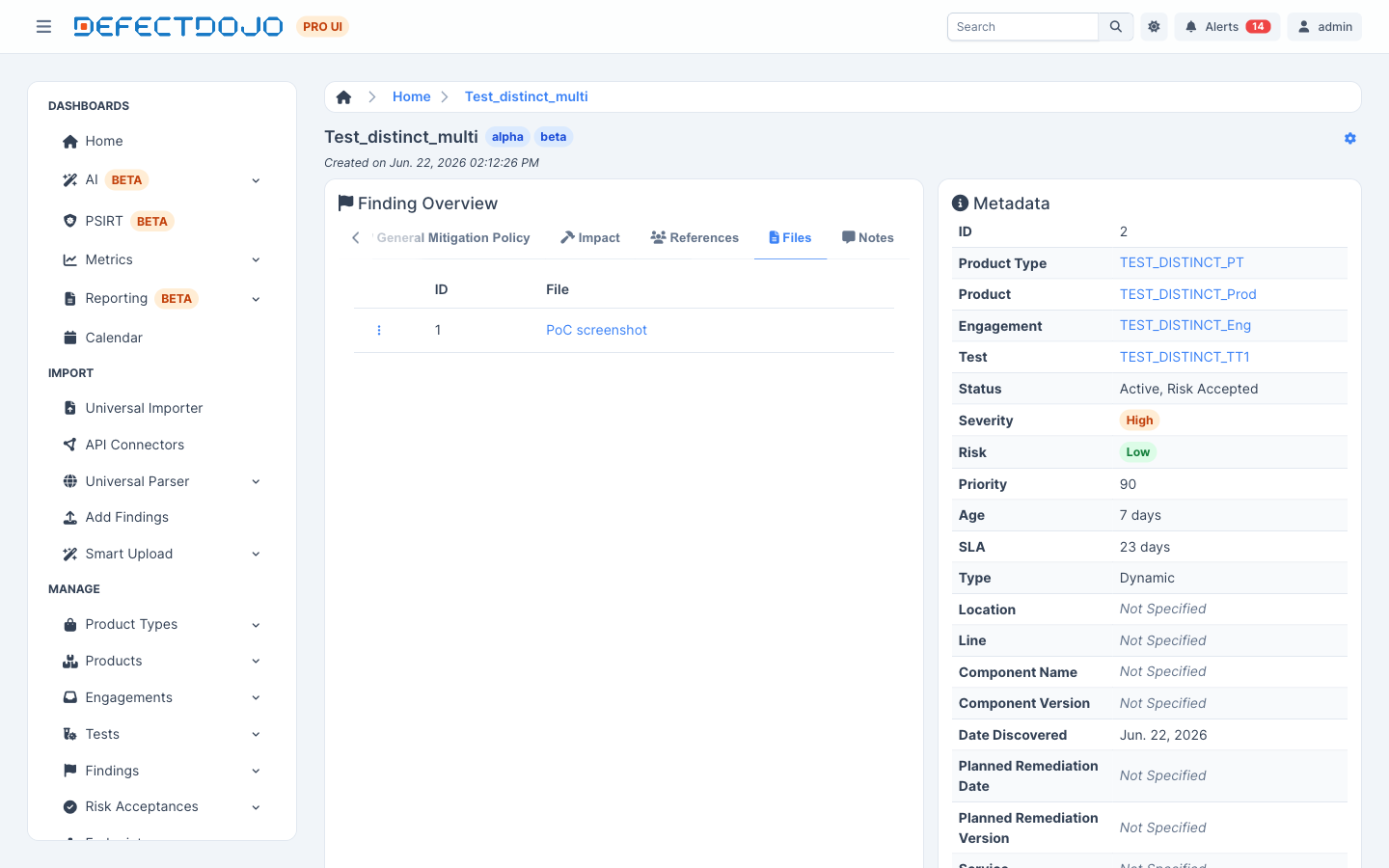Image resolution: width=1389 pixels, height=868 pixels.
Task: Click the search magnifier button
Action: tap(1116, 27)
